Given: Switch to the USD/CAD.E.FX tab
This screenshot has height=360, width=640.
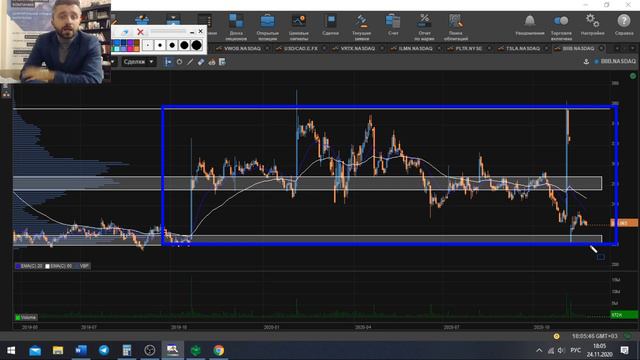Looking at the screenshot, I should [300, 49].
